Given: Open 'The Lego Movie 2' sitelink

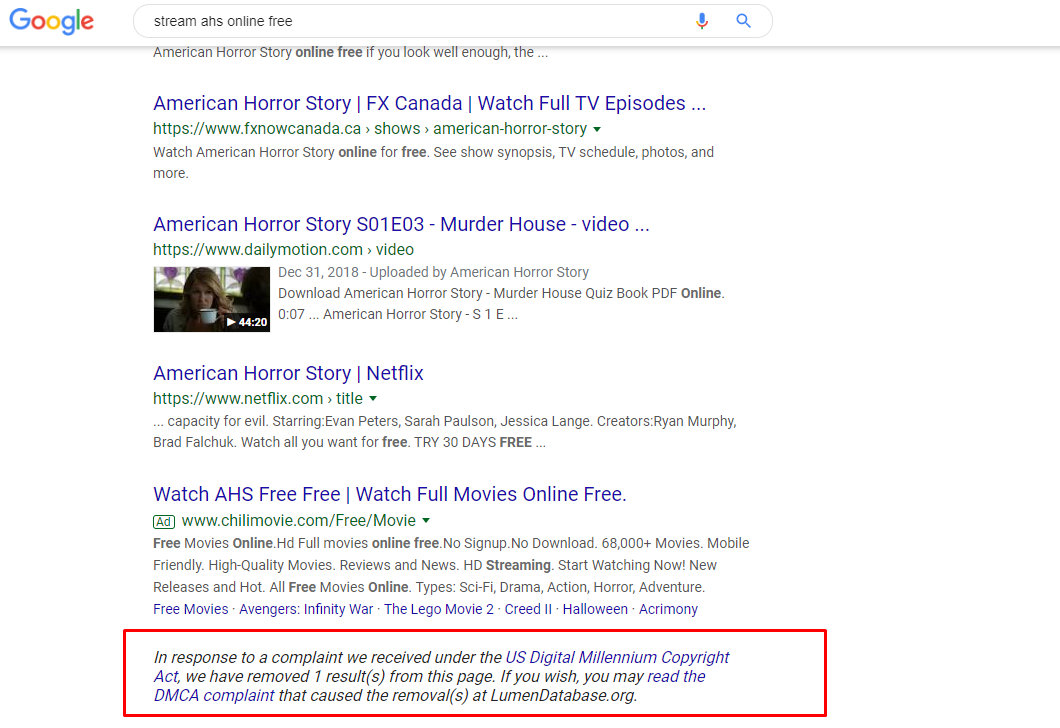Looking at the screenshot, I should tap(439, 609).
